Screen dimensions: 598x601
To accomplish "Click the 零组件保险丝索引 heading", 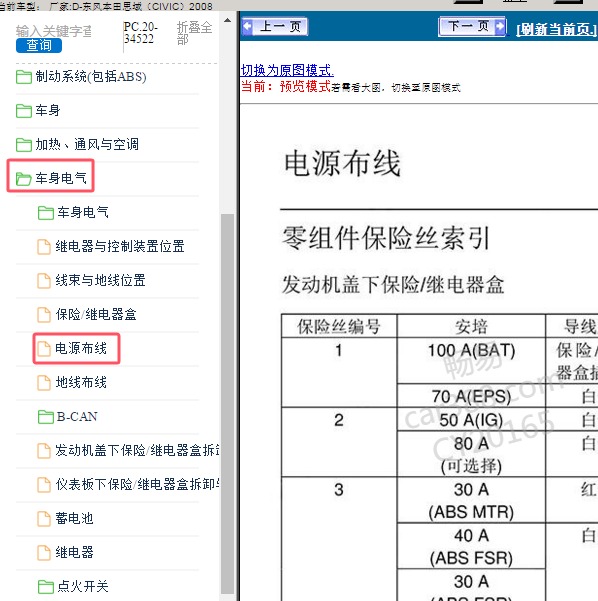I will click(386, 238).
